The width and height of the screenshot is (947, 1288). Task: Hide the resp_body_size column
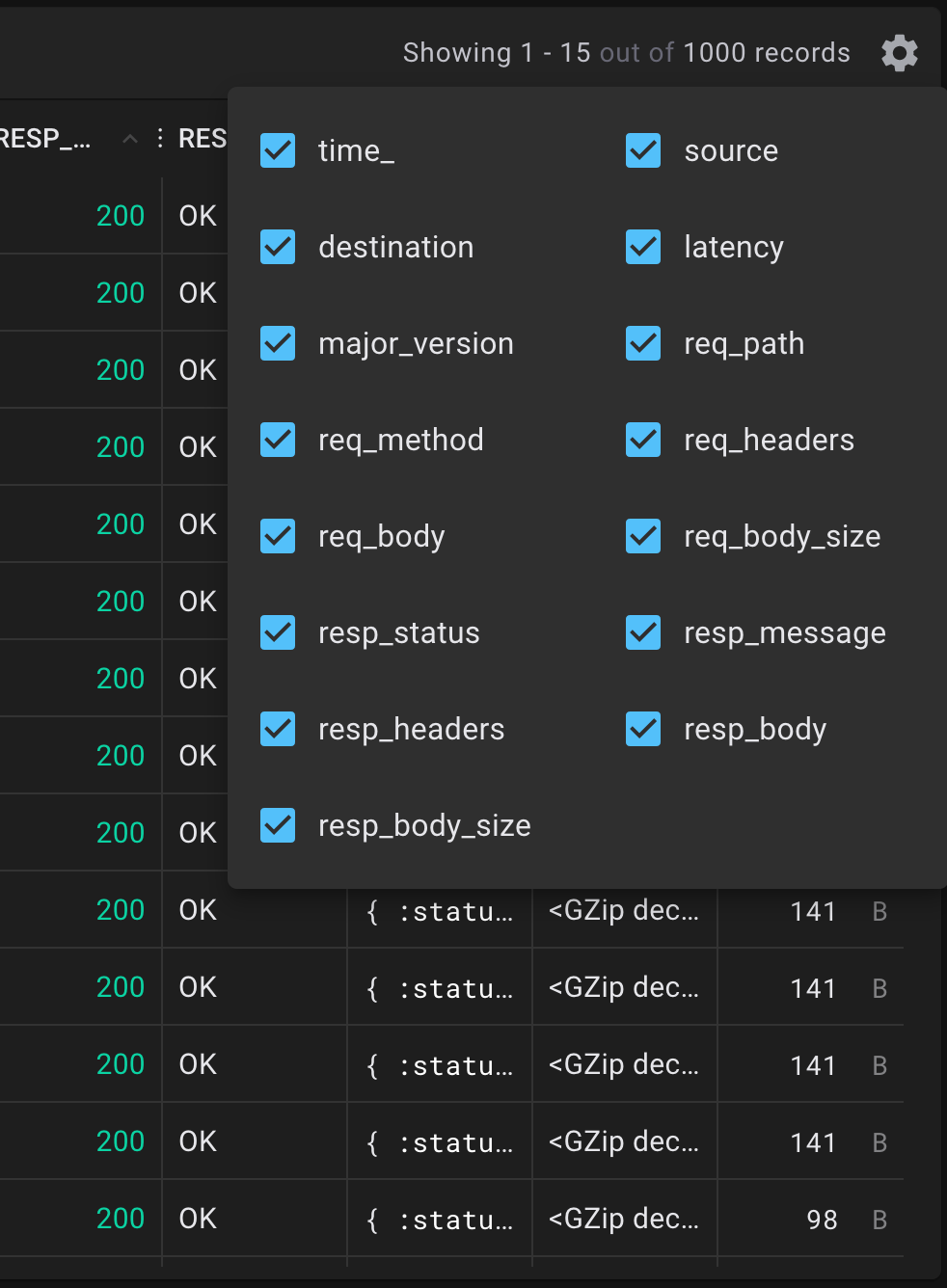[277, 825]
